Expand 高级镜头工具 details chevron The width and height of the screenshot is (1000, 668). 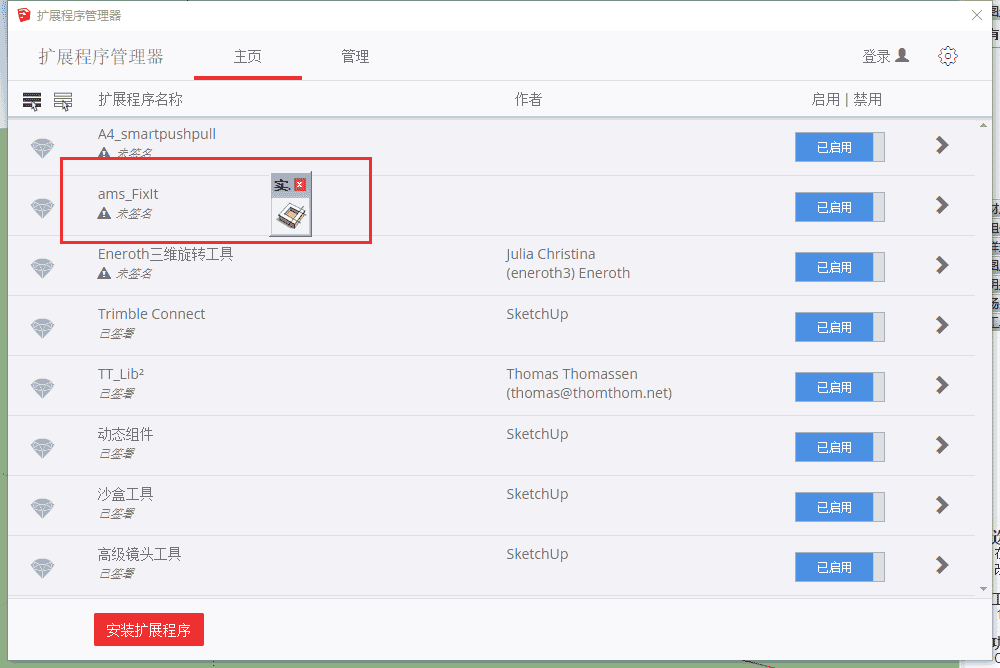[942, 565]
